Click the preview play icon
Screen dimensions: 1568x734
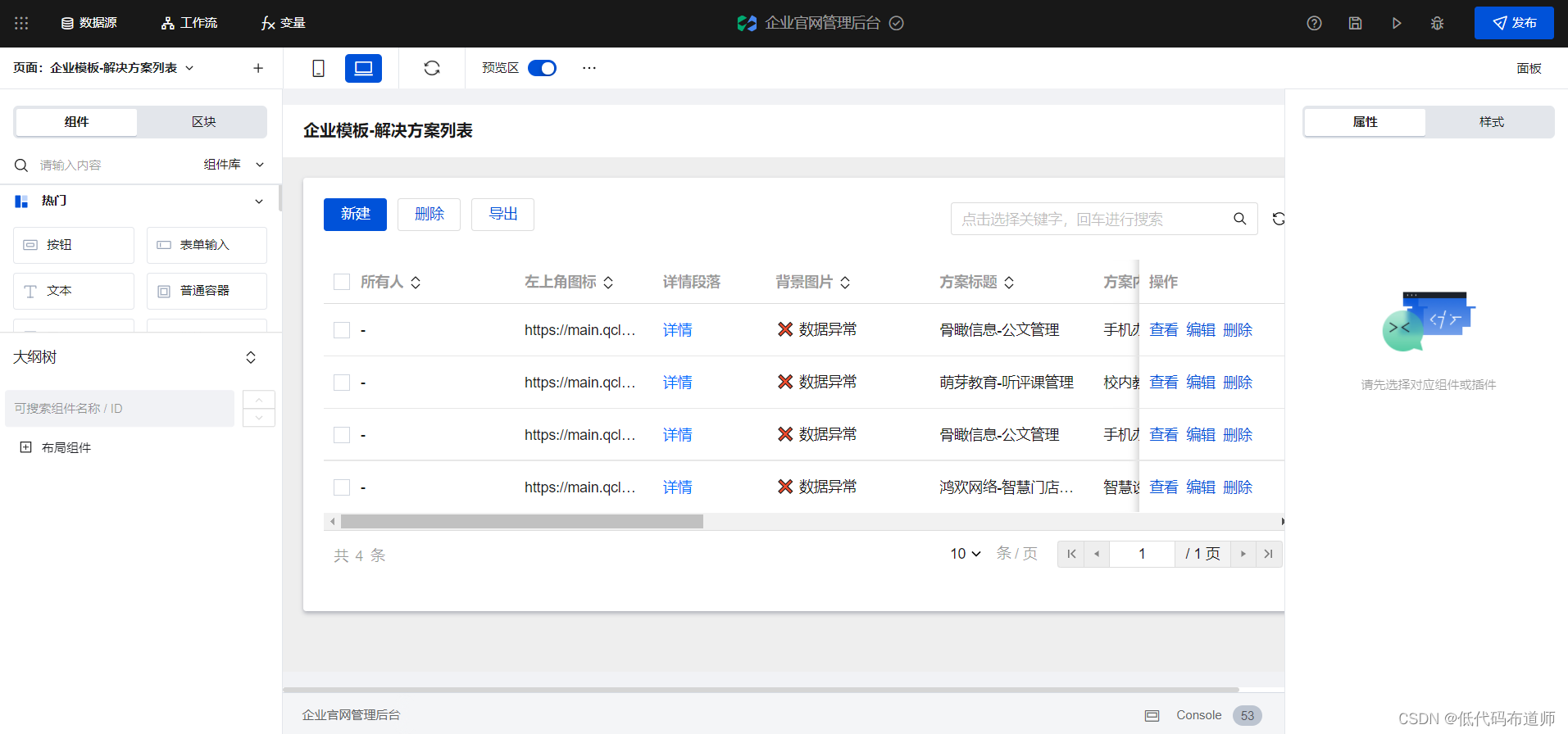coord(1396,23)
